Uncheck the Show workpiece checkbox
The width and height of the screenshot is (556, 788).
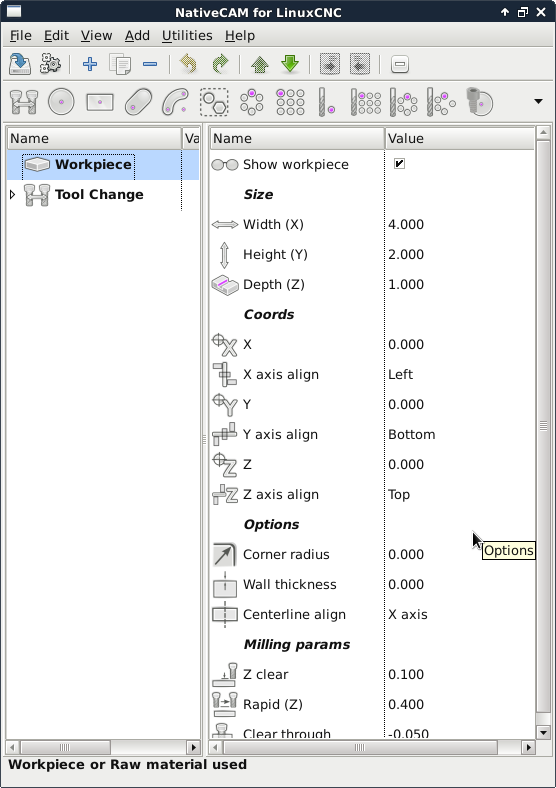pyautogui.click(x=399, y=164)
